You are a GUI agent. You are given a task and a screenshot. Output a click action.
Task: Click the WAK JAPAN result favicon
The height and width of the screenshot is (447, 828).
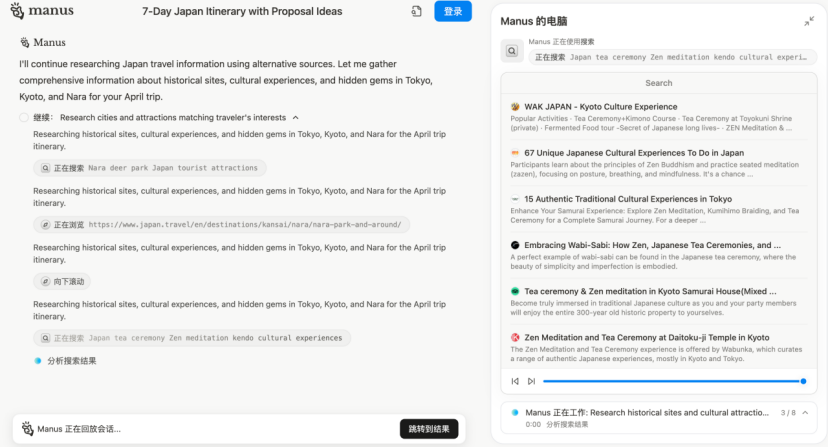click(515, 107)
